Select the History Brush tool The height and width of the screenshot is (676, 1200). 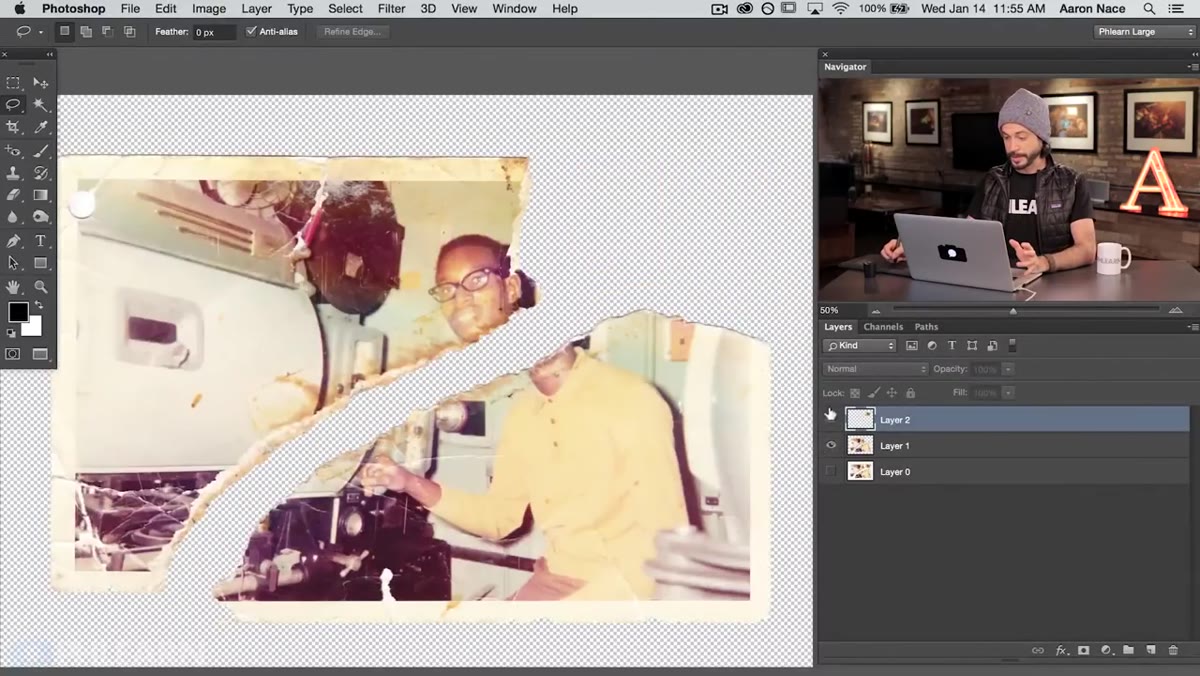(41, 173)
